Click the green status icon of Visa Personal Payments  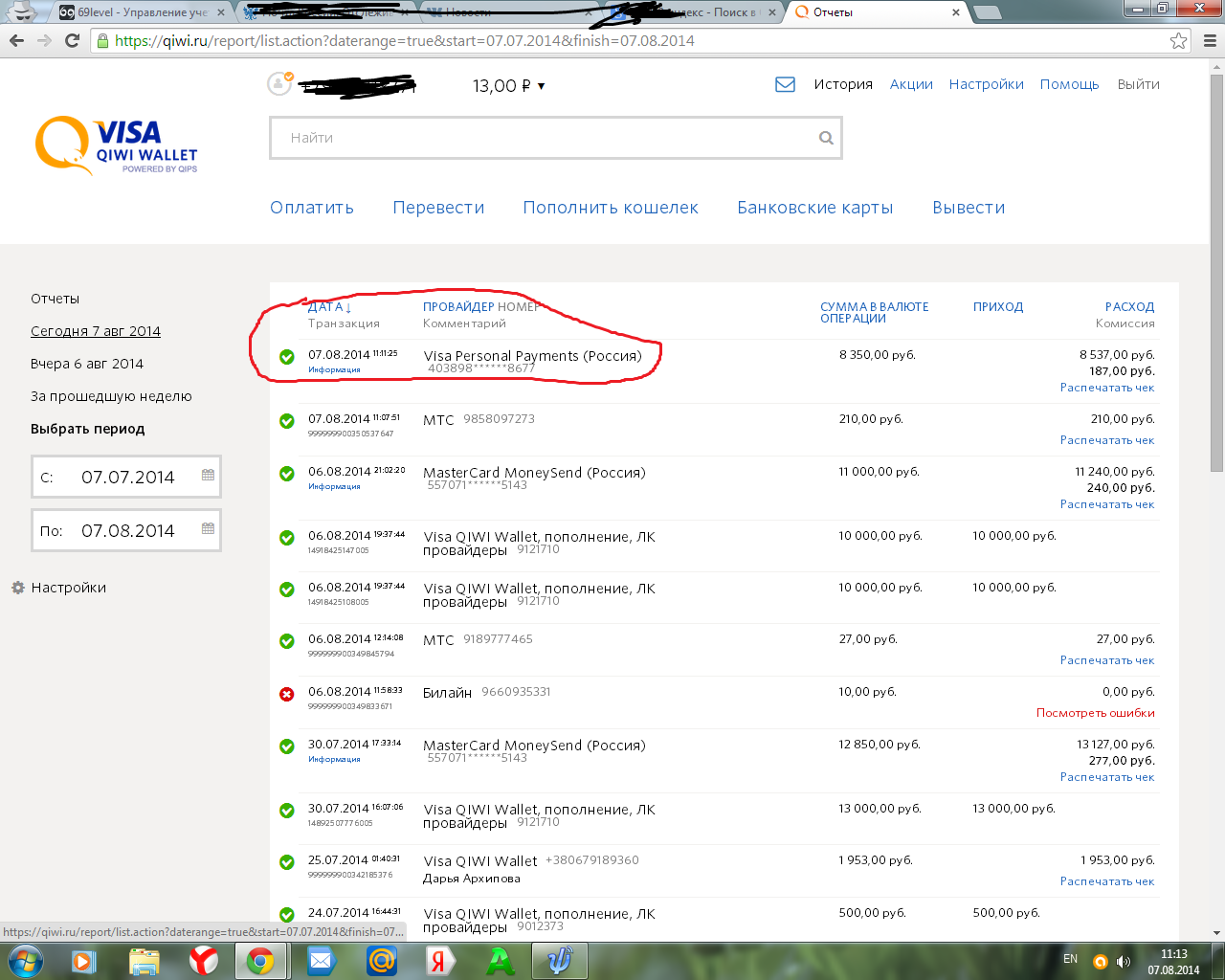[286, 357]
